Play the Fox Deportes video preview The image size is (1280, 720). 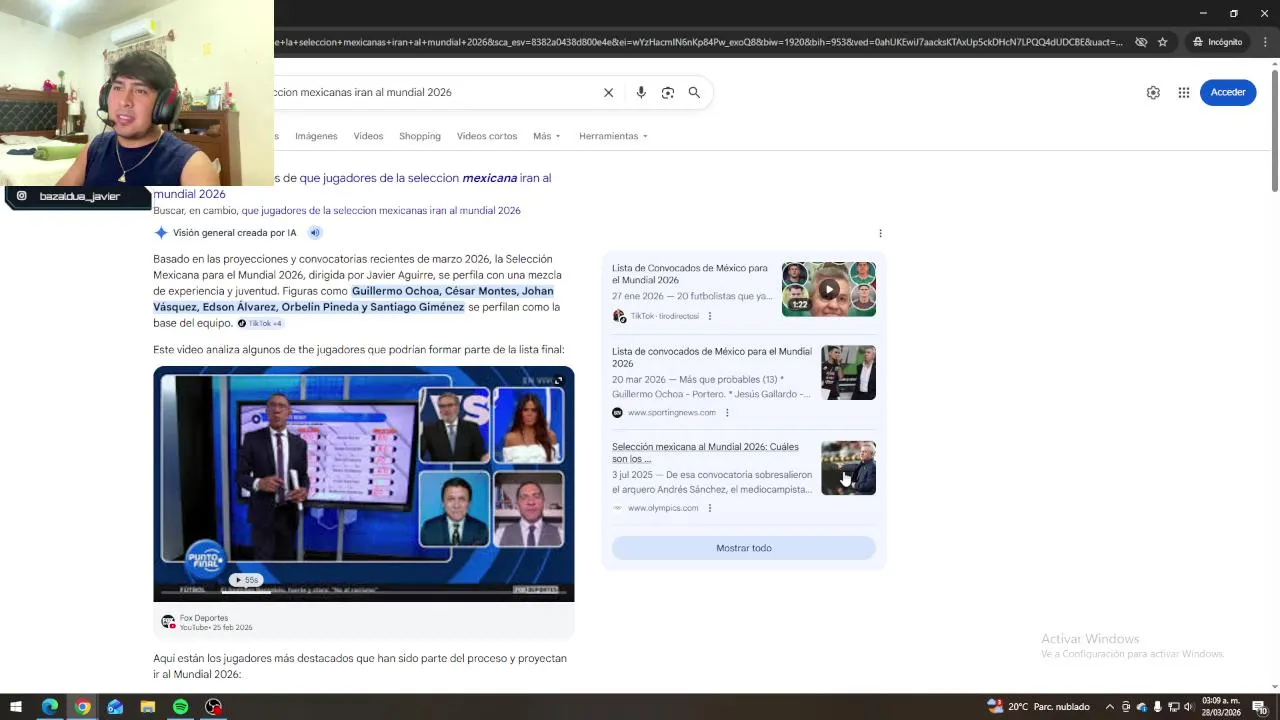(x=364, y=484)
